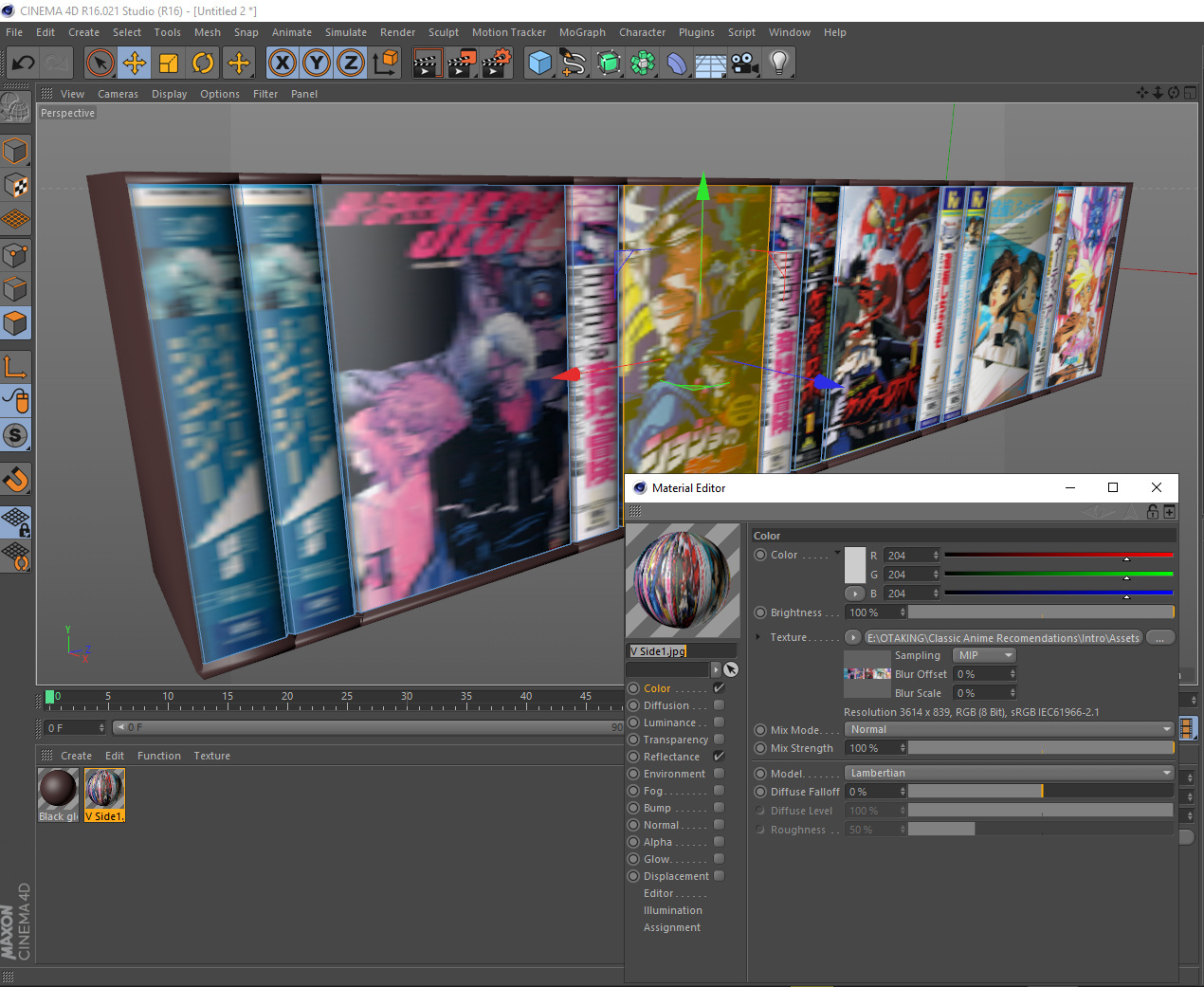This screenshot has height=987, width=1204.
Task: Expand color chooser arrow below swatch
Action: tap(855, 594)
